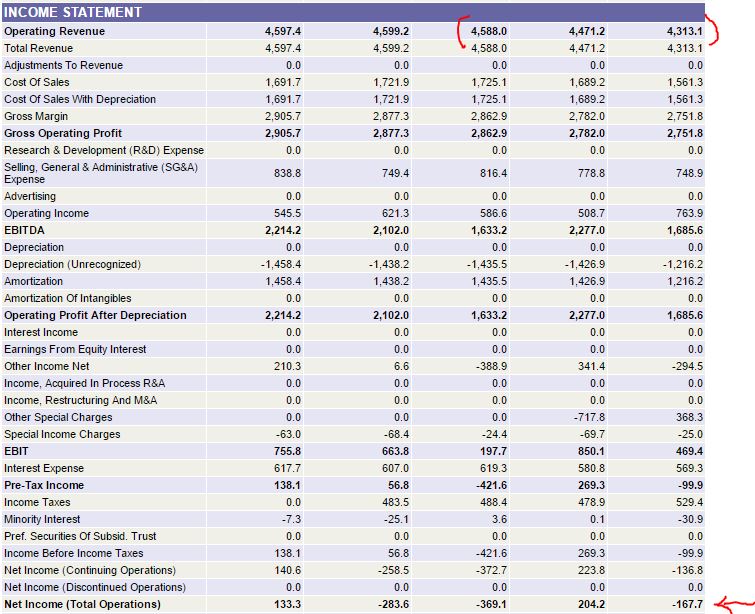Select Net Income Total value 204.2
This screenshot has width=755, height=614.
[591, 604]
